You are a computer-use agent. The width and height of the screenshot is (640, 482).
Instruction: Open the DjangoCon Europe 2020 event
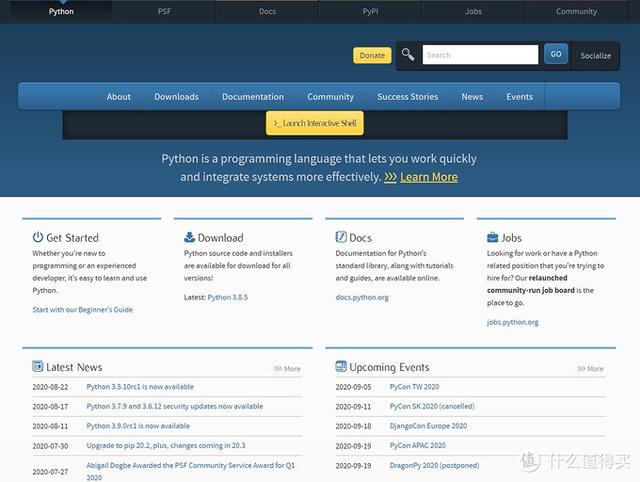click(x=428, y=426)
